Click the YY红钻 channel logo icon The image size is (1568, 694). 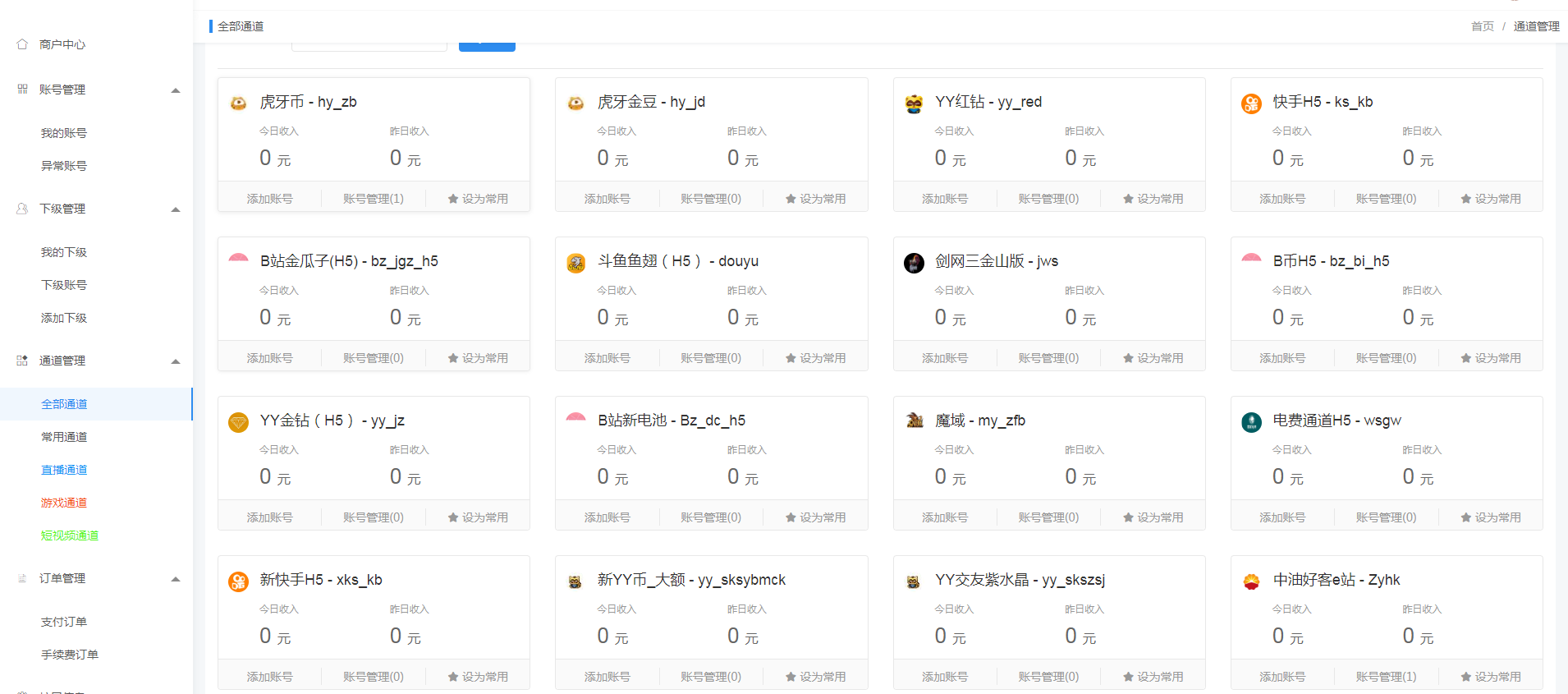click(x=914, y=103)
